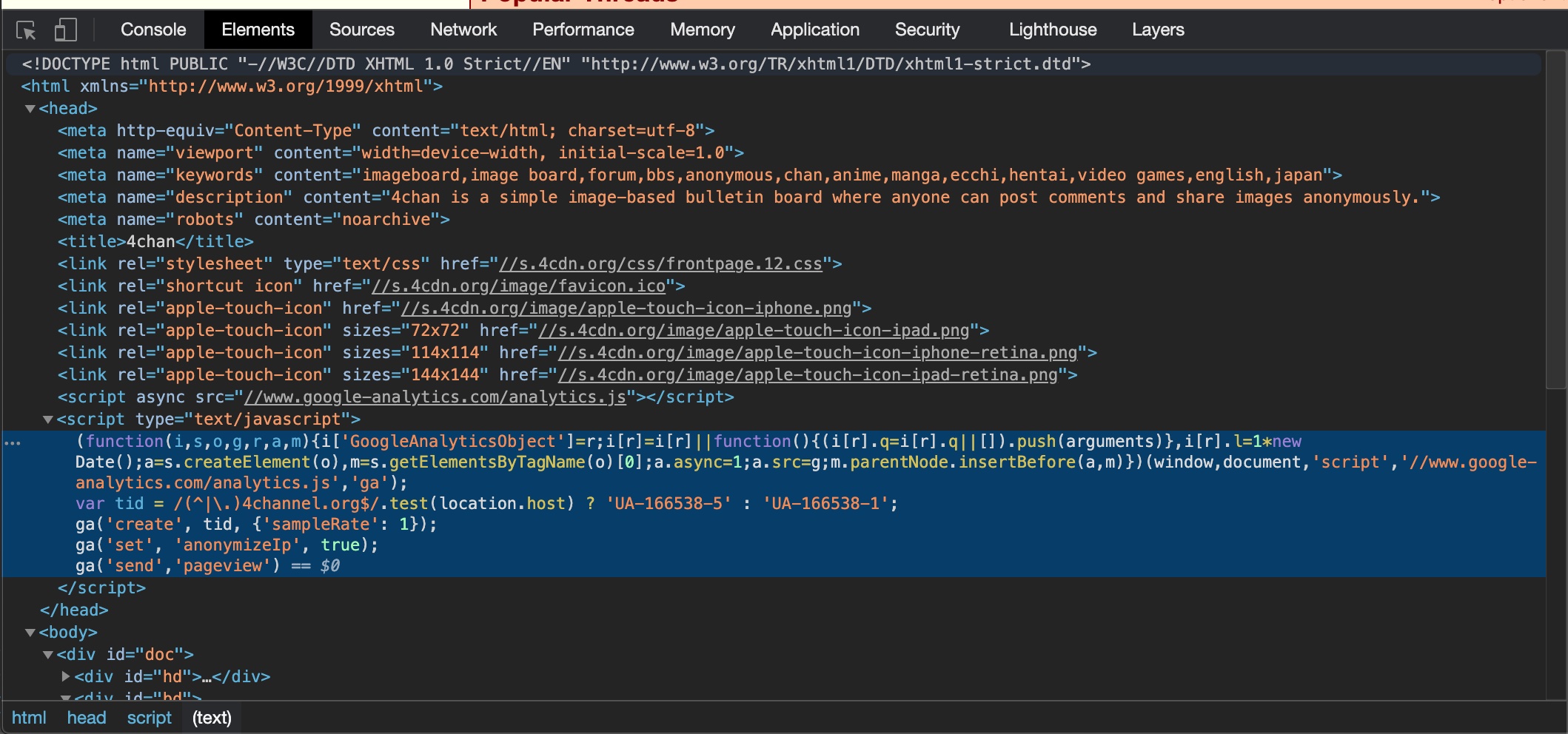Open the Performance tab
Image resolution: width=1568 pixels, height=734 pixels.
583,30
